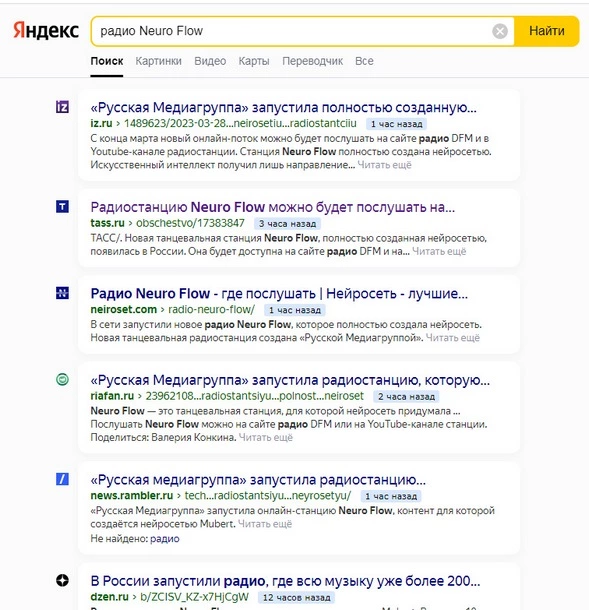Open the news.rambler.ru result title link
Viewport: 589px width, 610px height.
(258, 480)
